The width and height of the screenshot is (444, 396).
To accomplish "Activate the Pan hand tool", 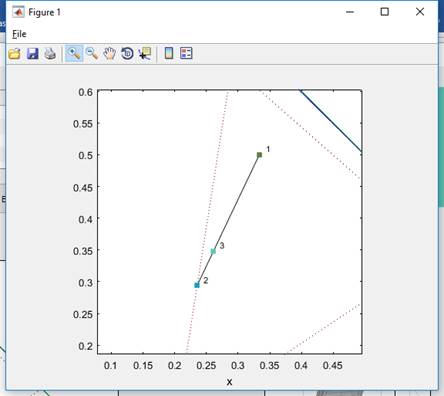I will (109, 54).
